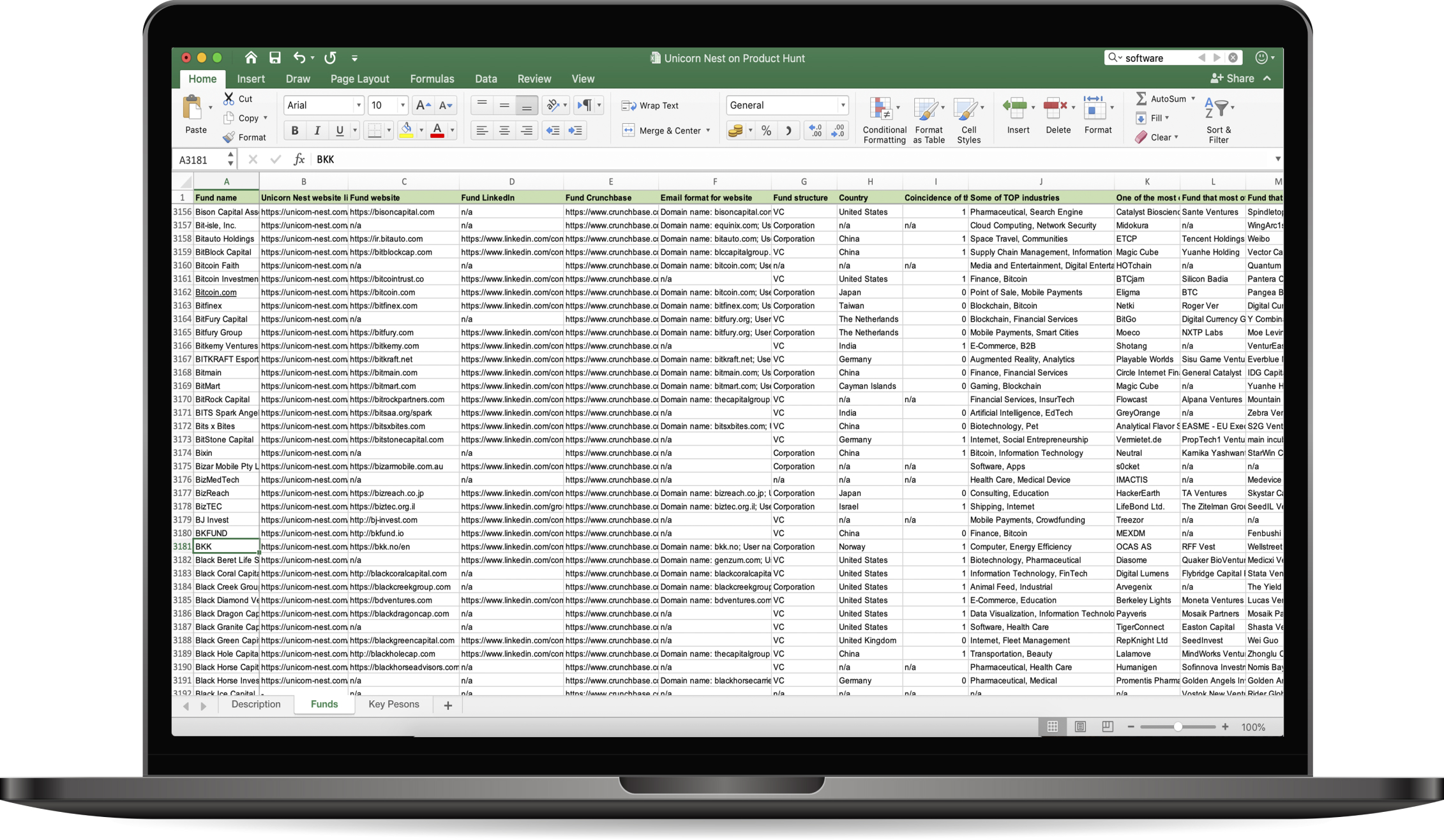Expand the formula bar
The width and height of the screenshot is (1444, 840).
tap(1277, 159)
